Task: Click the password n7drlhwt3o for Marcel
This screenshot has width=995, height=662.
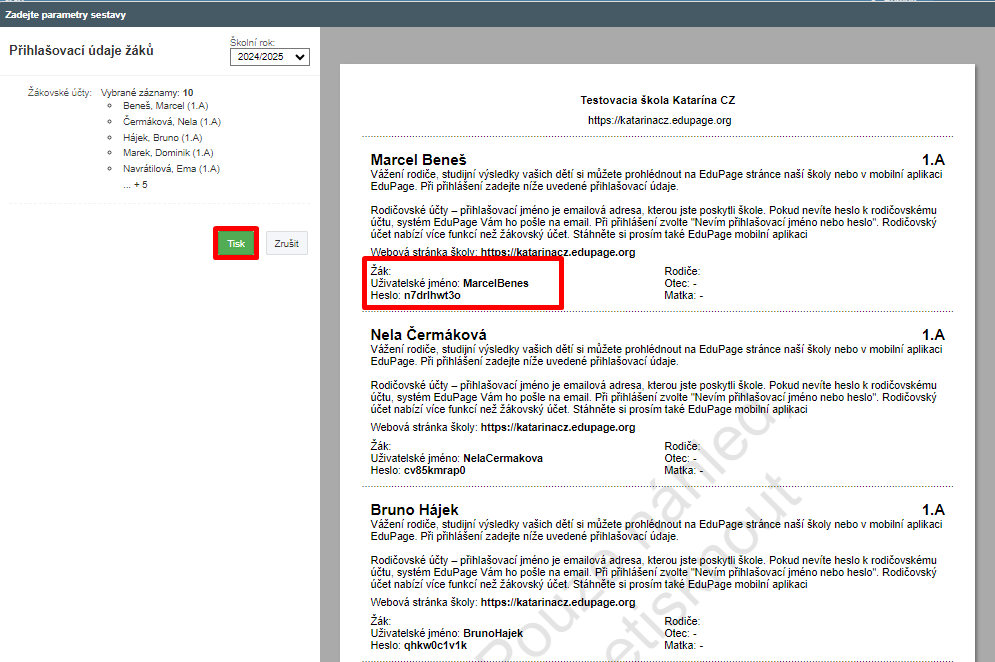Action: click(x=432, y=296)
